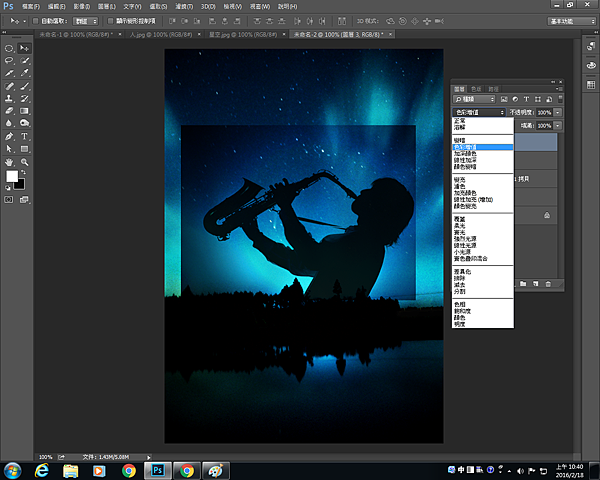Toggle Quick Mask mode icon

pos(10,199)
